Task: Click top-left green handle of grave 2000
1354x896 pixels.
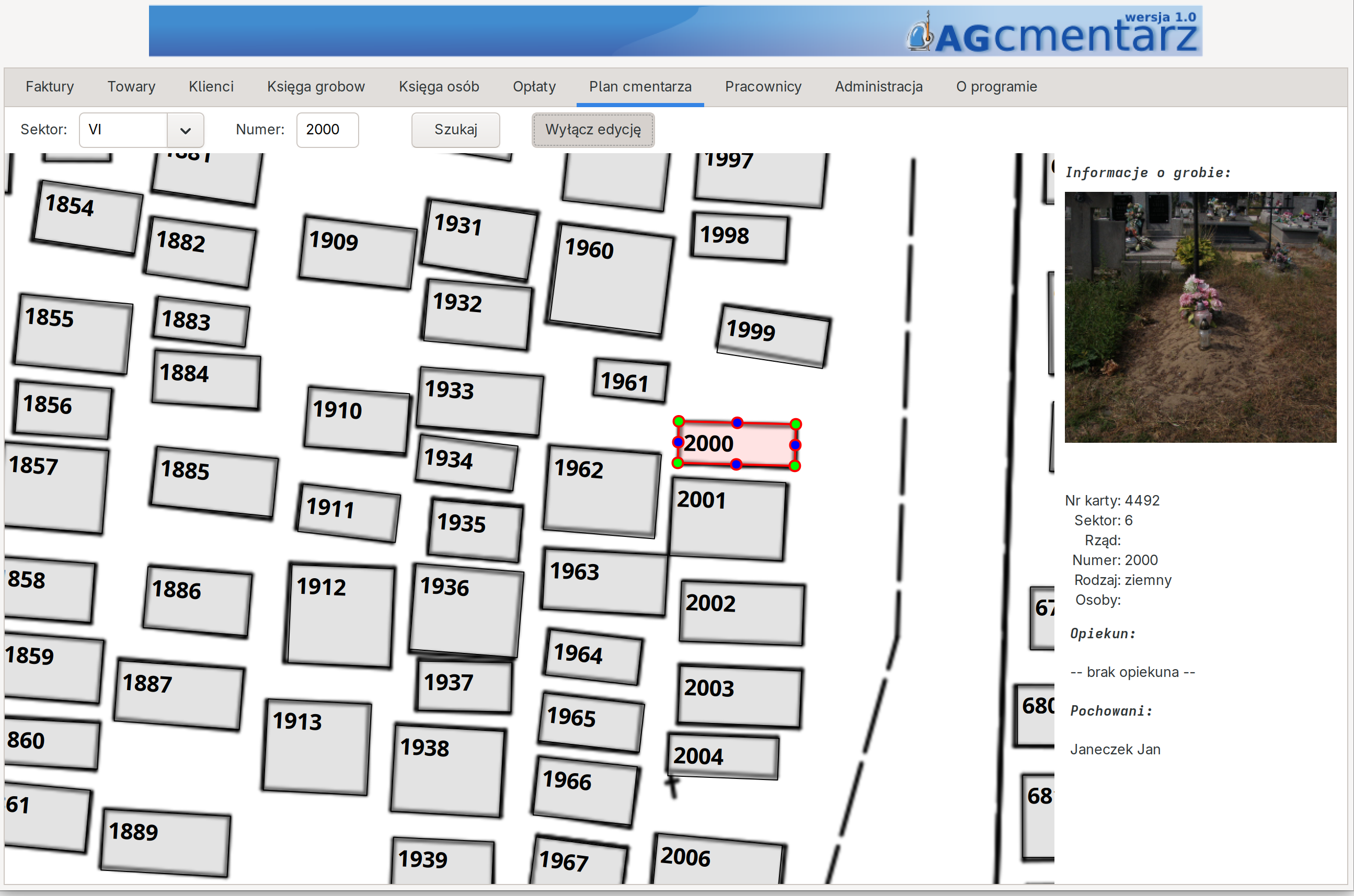Action: pos(679,422)
